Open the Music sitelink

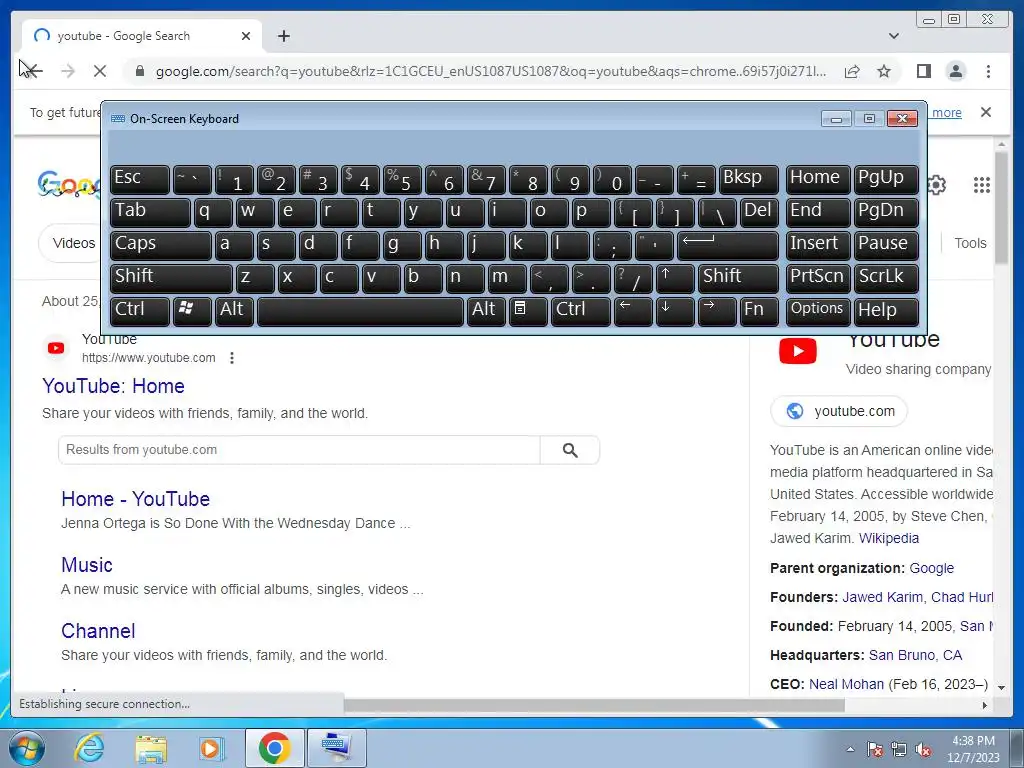click(x=87, y=565)
